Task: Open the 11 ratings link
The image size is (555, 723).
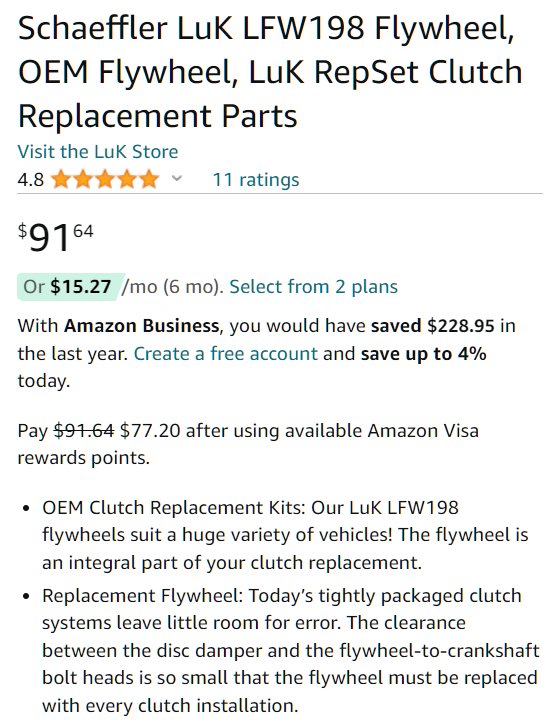Action: point(256,179)
